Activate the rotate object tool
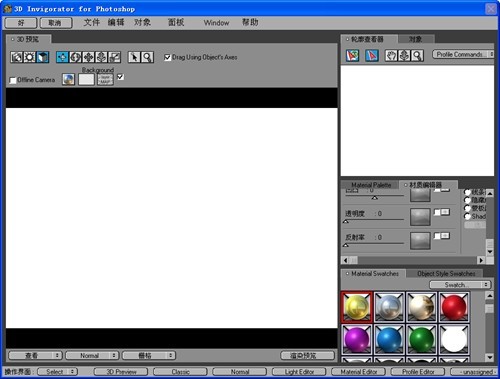This screenshot has width=500, height=379. (x=75, y=57)
